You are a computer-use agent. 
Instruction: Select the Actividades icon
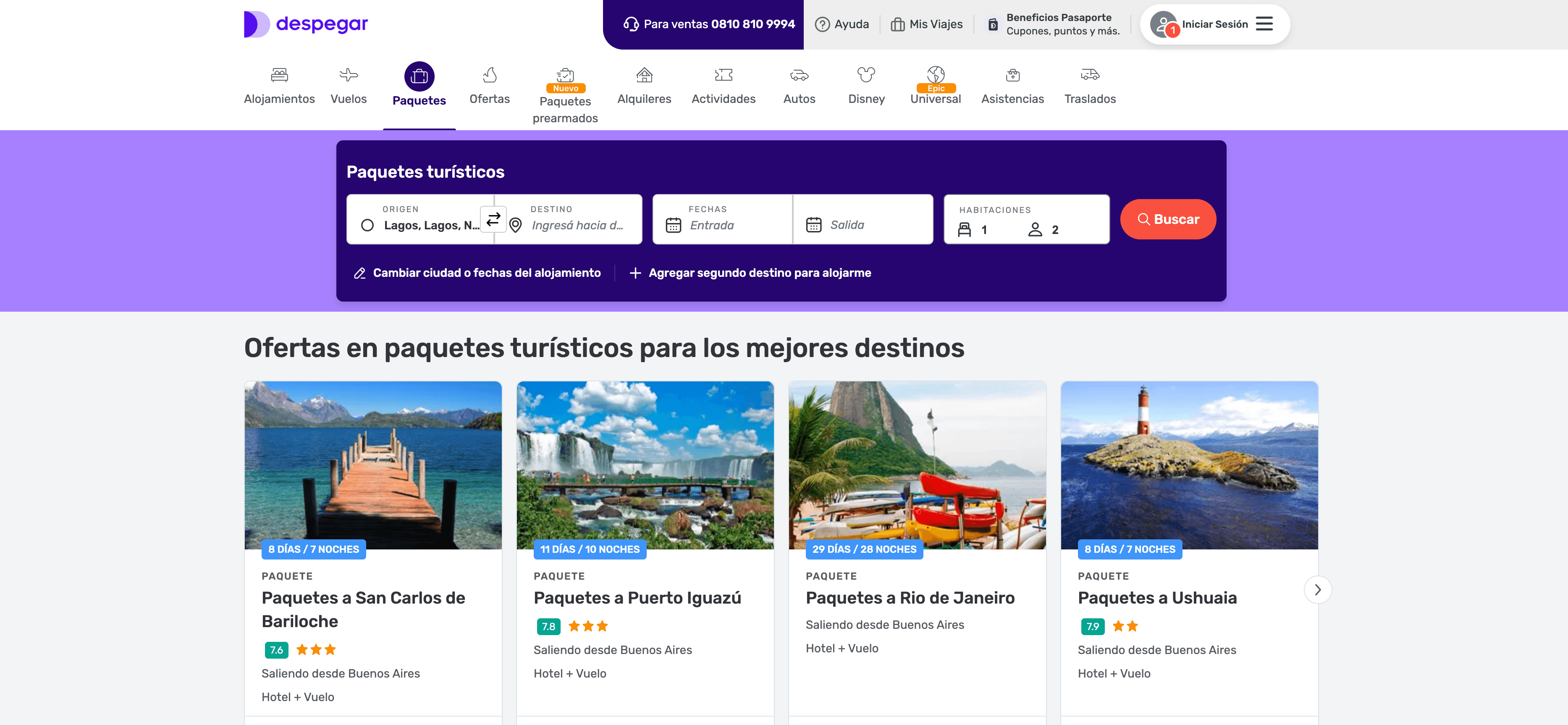pos(723,74)
